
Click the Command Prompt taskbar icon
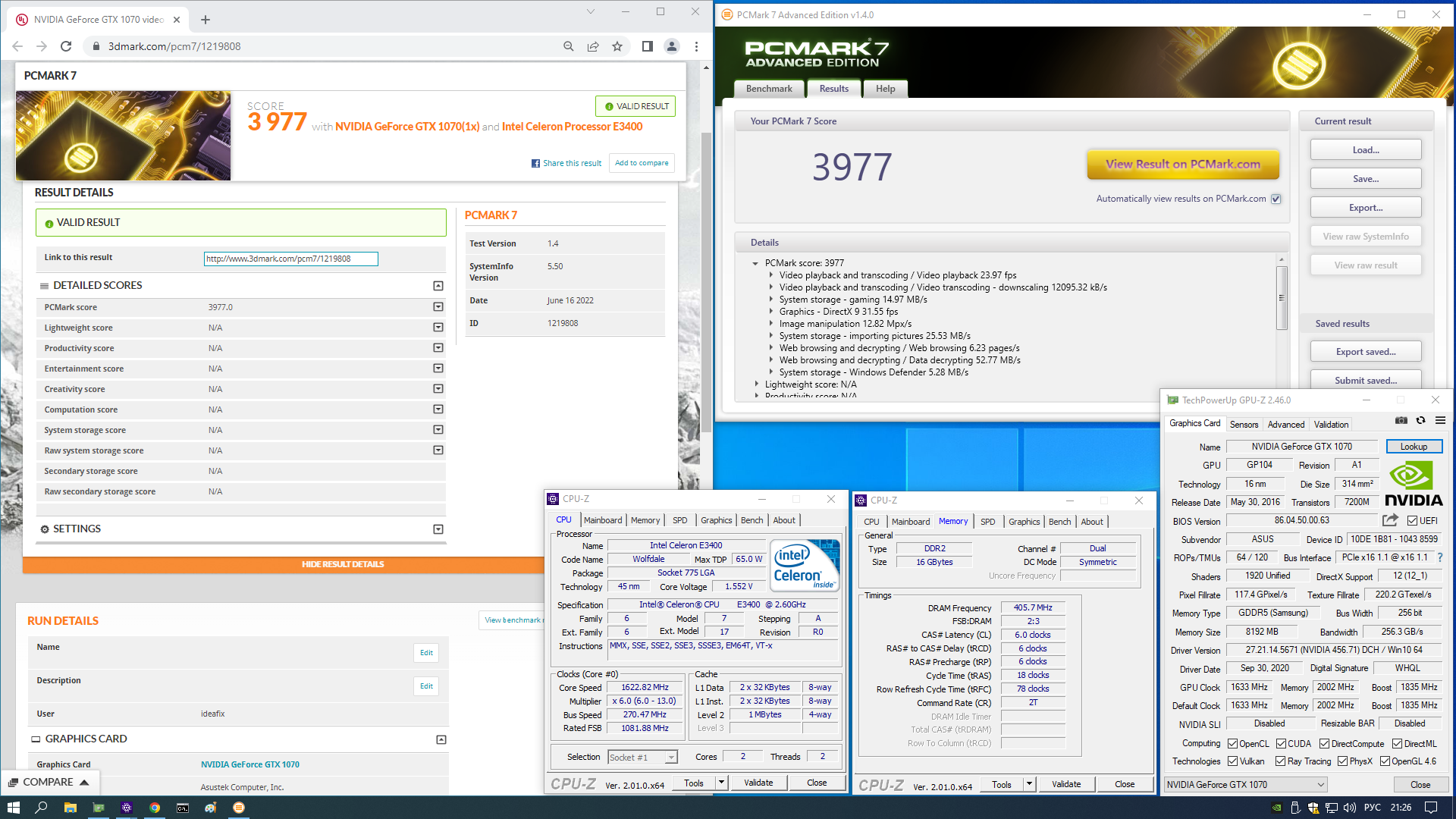[x=183, y=808]
